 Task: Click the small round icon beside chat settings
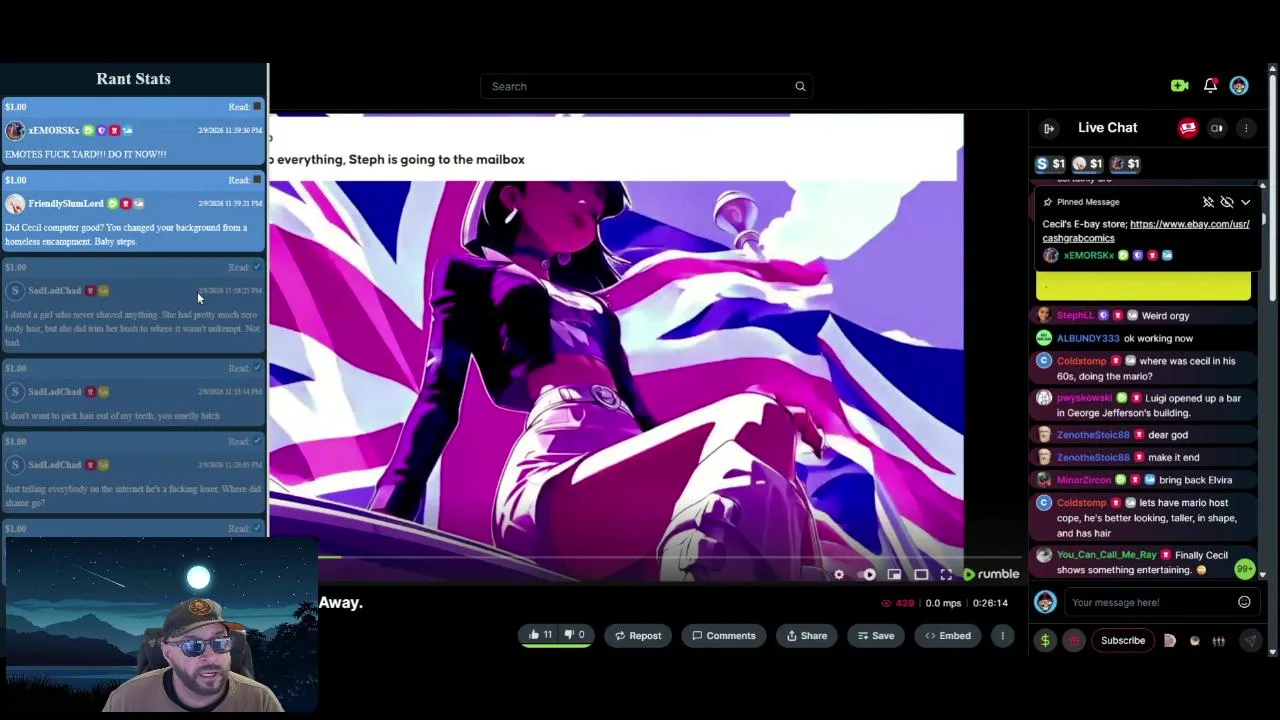[x=1195, y=641]
